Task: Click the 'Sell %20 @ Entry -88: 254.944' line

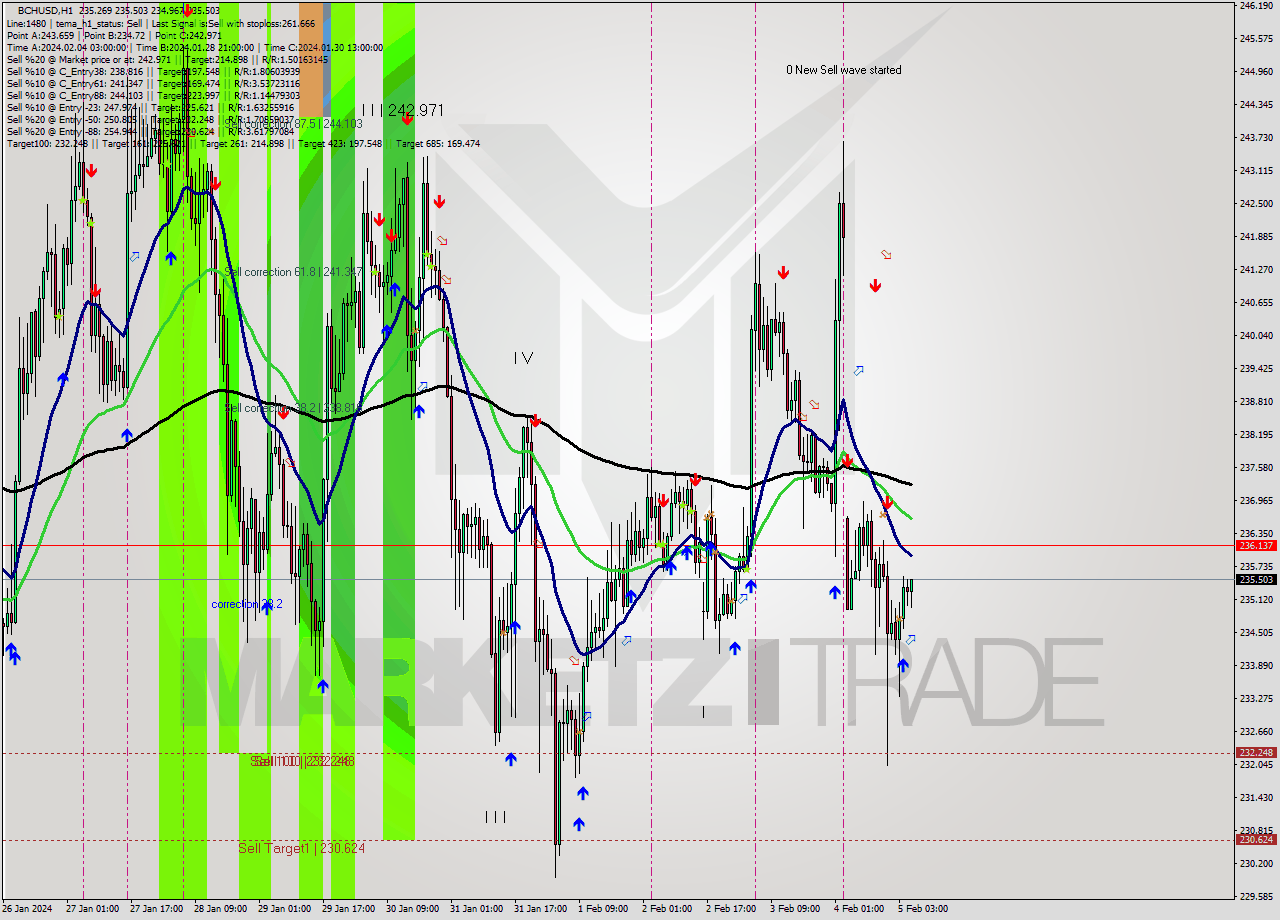Action: (151, 131)
